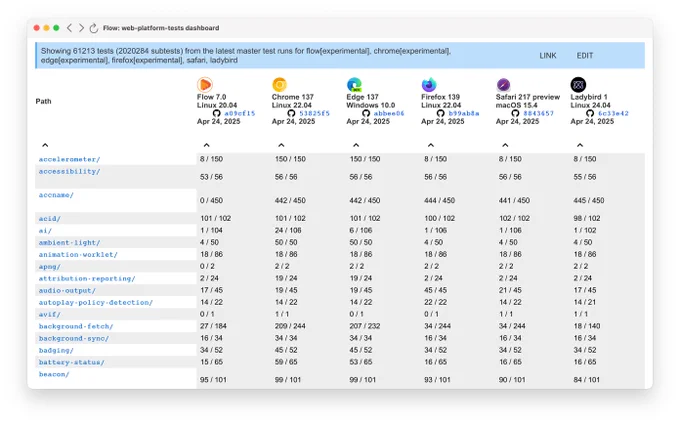Open the accessibility/ directory
The width and height of the screenshot is (680, 425).
69,171
